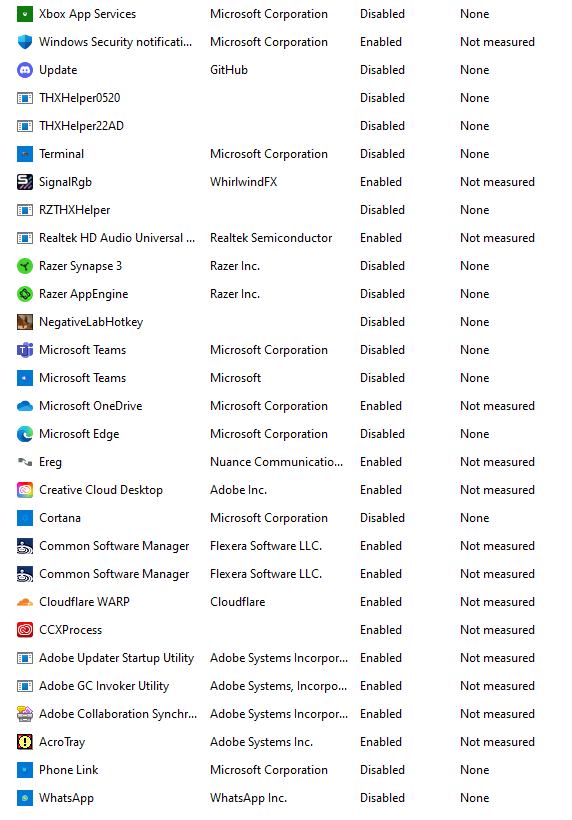Screen dimensions: 572x820
Task: Click Not measured impact of AcroTray
Action: click(497, 742)
